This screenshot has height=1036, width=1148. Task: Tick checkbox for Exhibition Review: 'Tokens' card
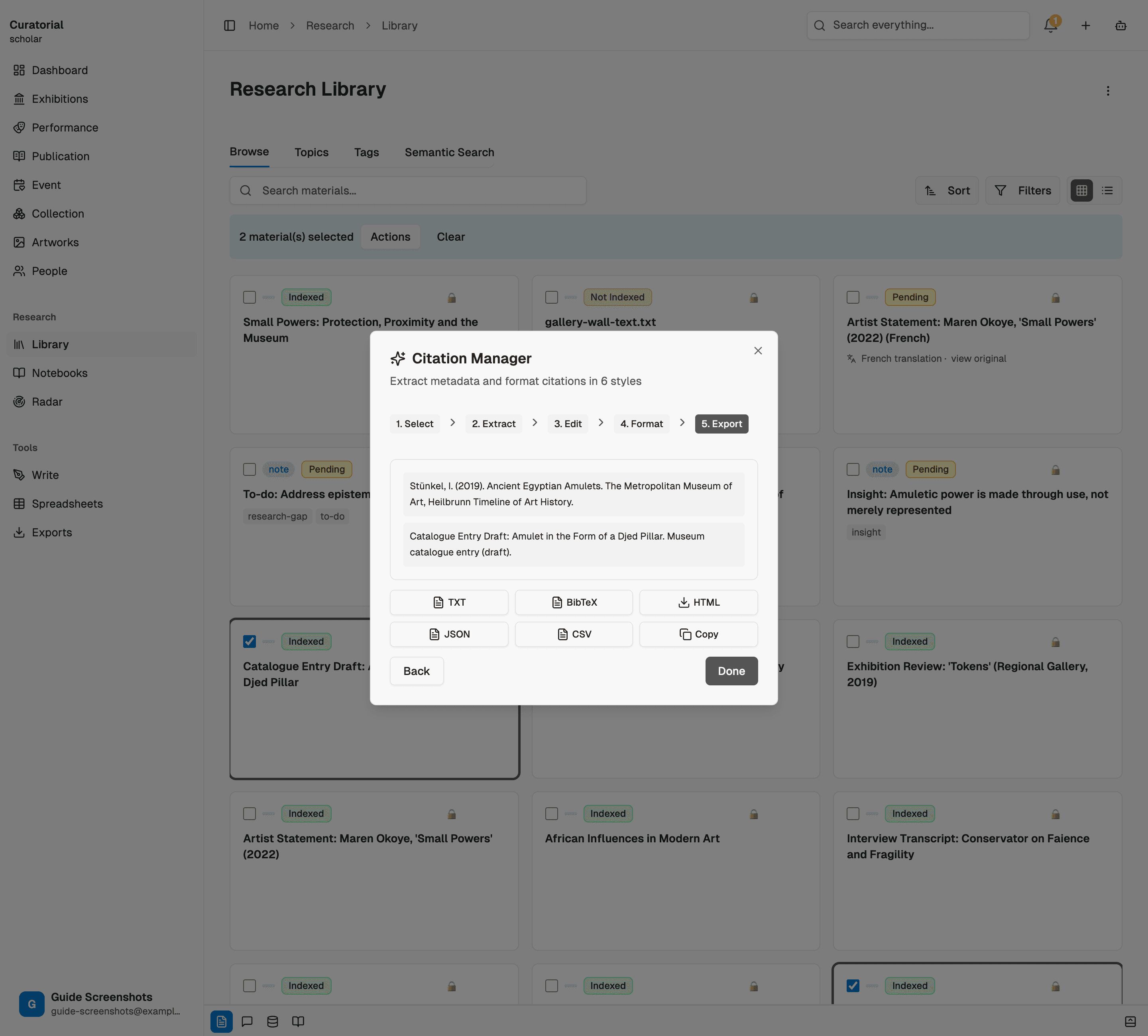pos(853,642)
